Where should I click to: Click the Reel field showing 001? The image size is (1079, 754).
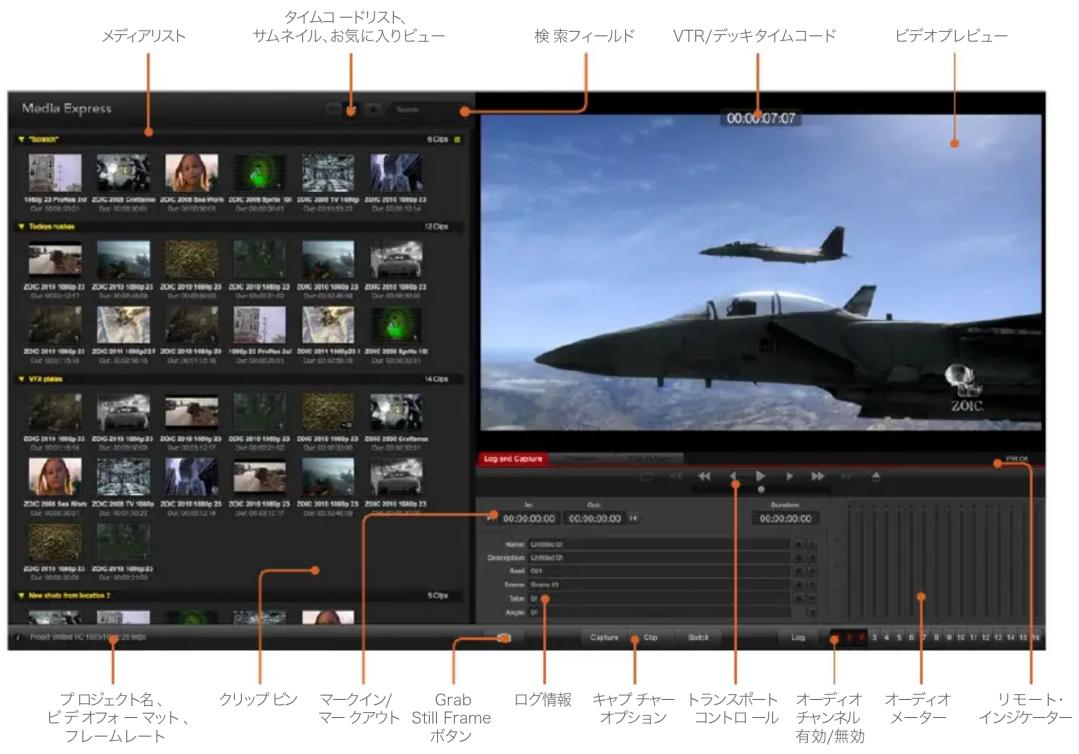point(659,571)
